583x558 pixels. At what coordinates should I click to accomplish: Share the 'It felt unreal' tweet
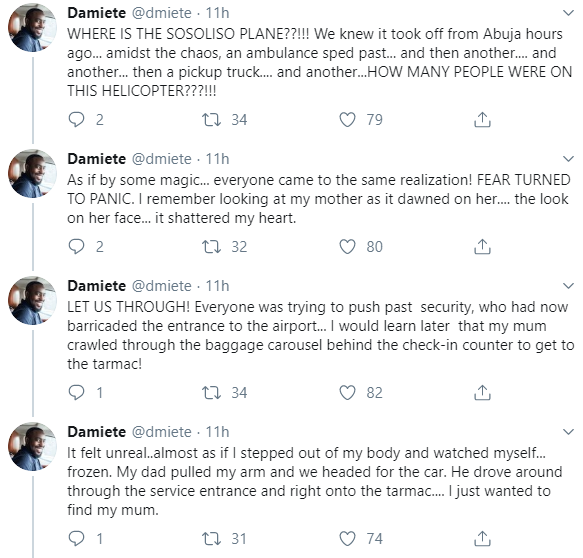tap(482, 539)
